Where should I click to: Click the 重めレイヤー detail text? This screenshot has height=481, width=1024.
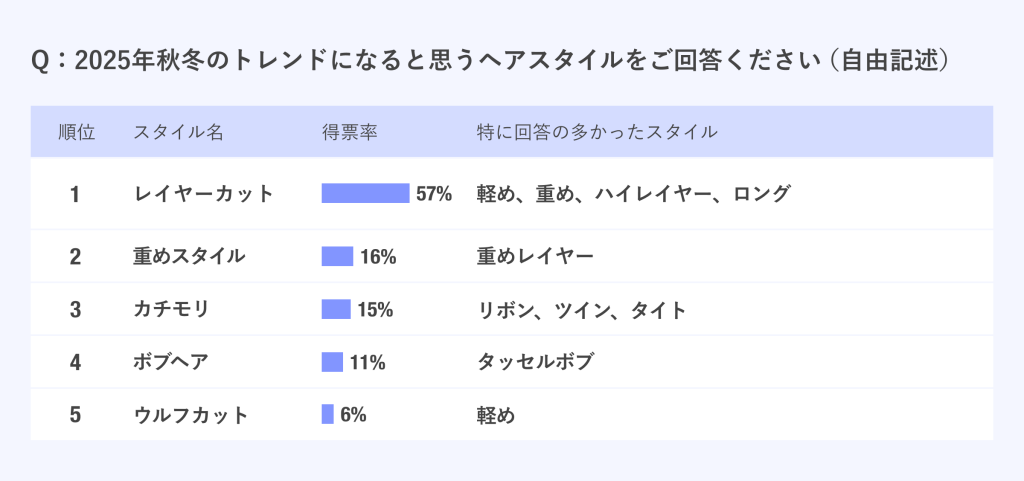(536, 256)
